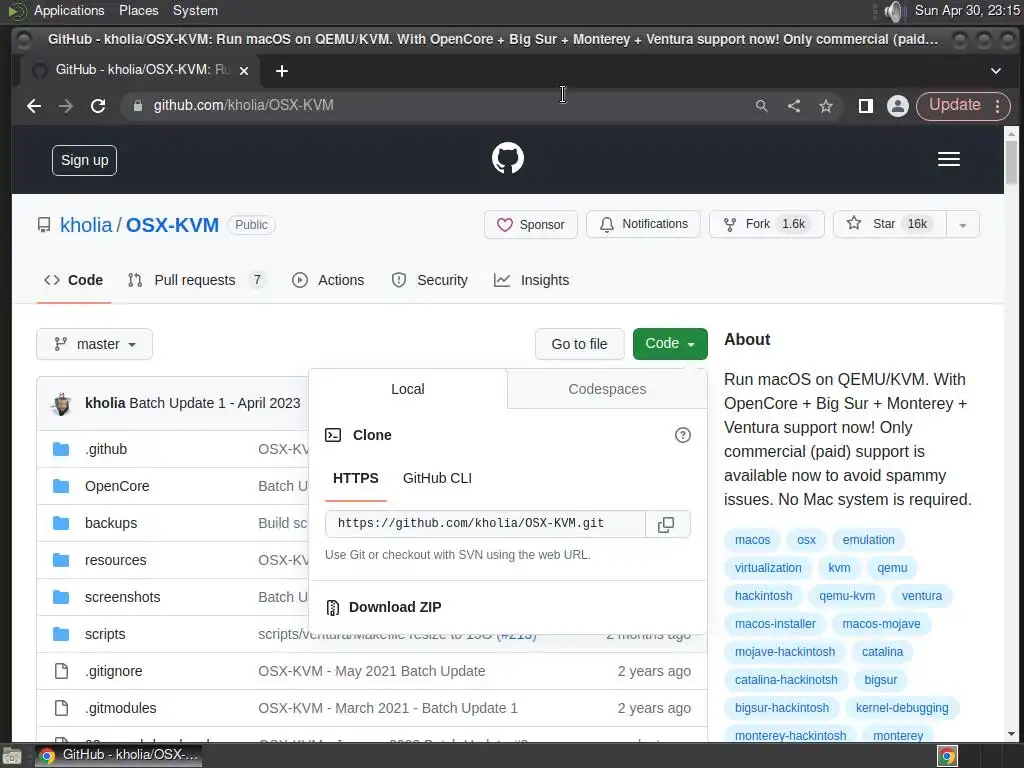The width and height of the screenshot is (1024, 768).
Task: Select the GitHub CLI clone option
Action: point(438,479)
